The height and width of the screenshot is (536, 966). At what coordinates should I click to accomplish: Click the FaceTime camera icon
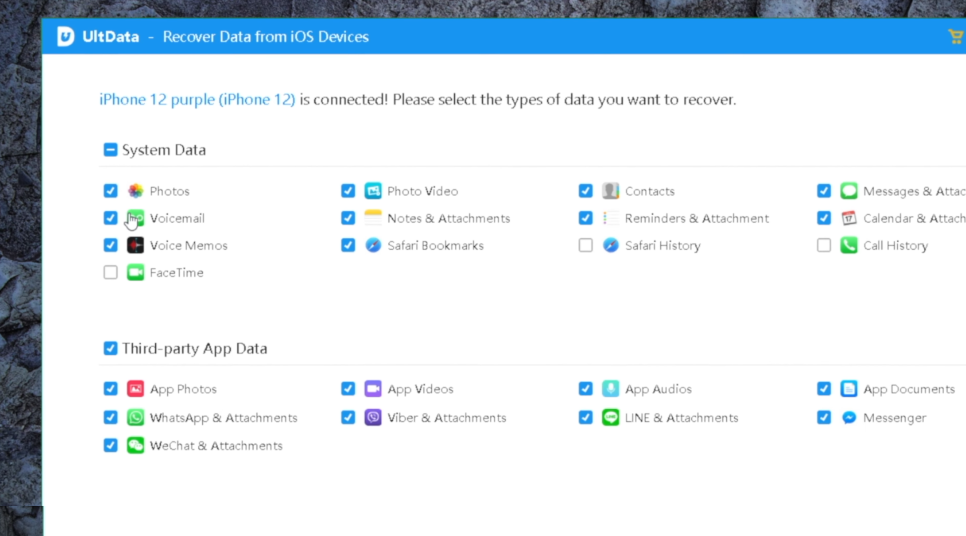click(136, 272)
